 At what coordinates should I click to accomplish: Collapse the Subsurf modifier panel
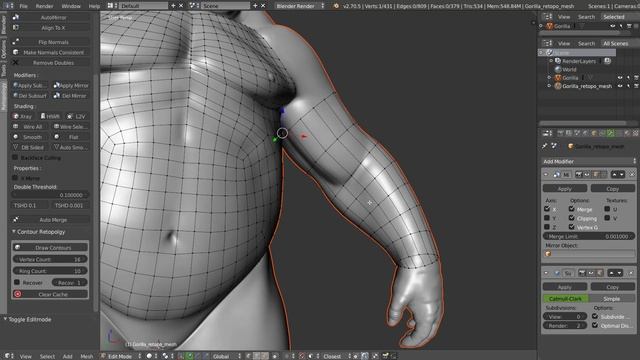click(546, 273)
